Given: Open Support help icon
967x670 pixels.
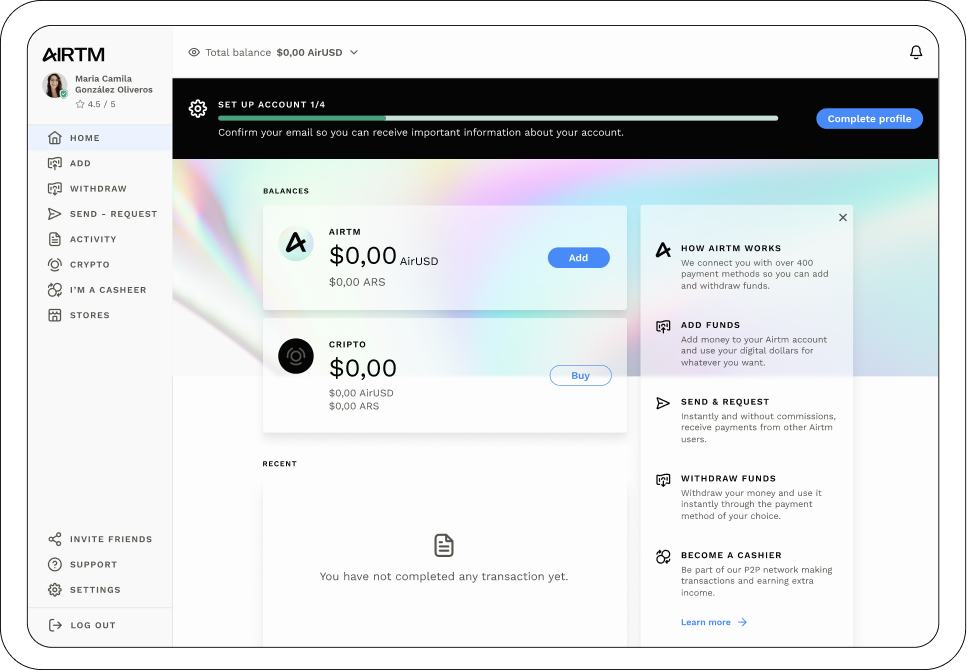Looking at the screenshot, I should (55, 564).
